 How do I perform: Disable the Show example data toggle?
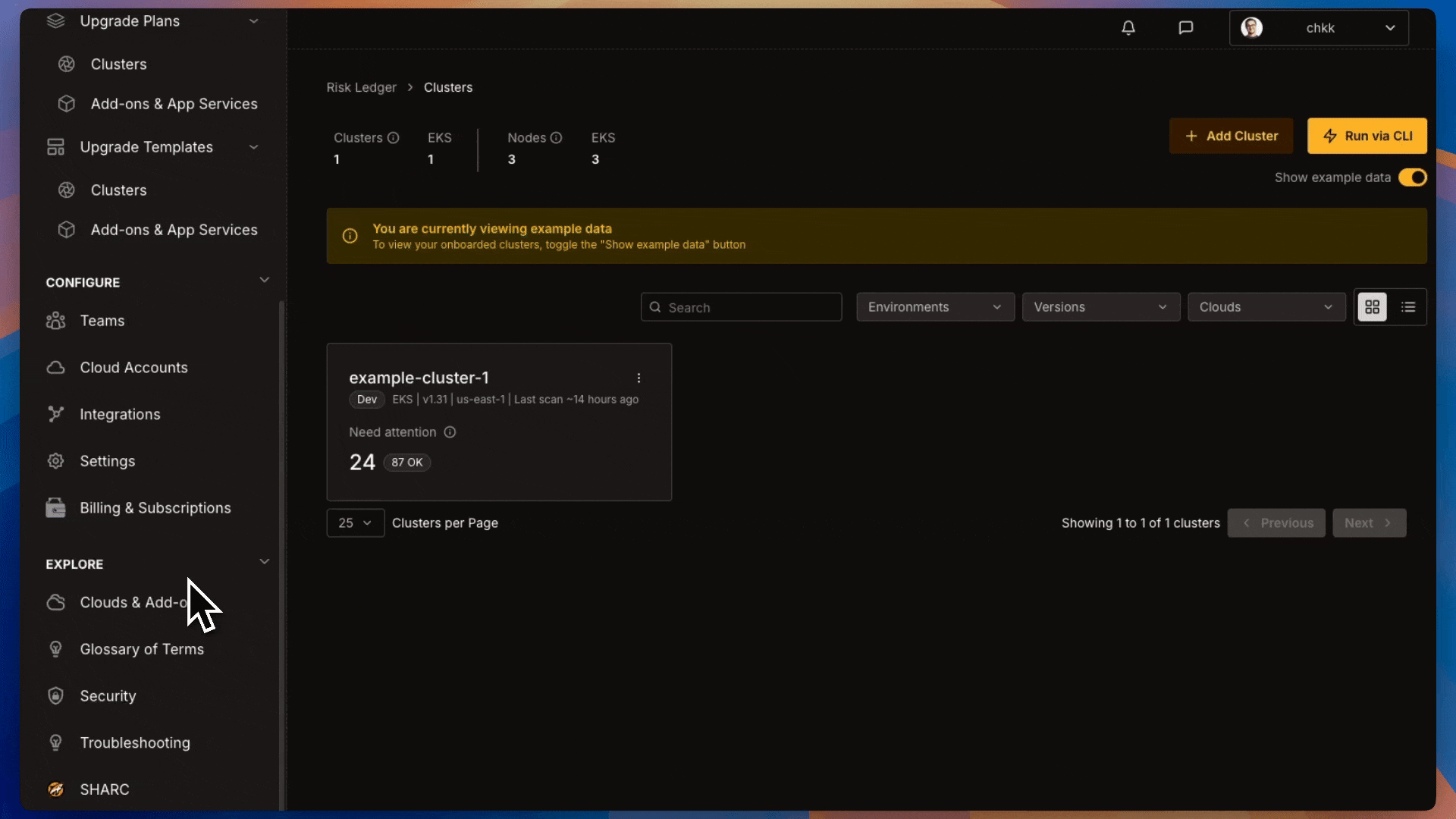tap(1413, 177)
